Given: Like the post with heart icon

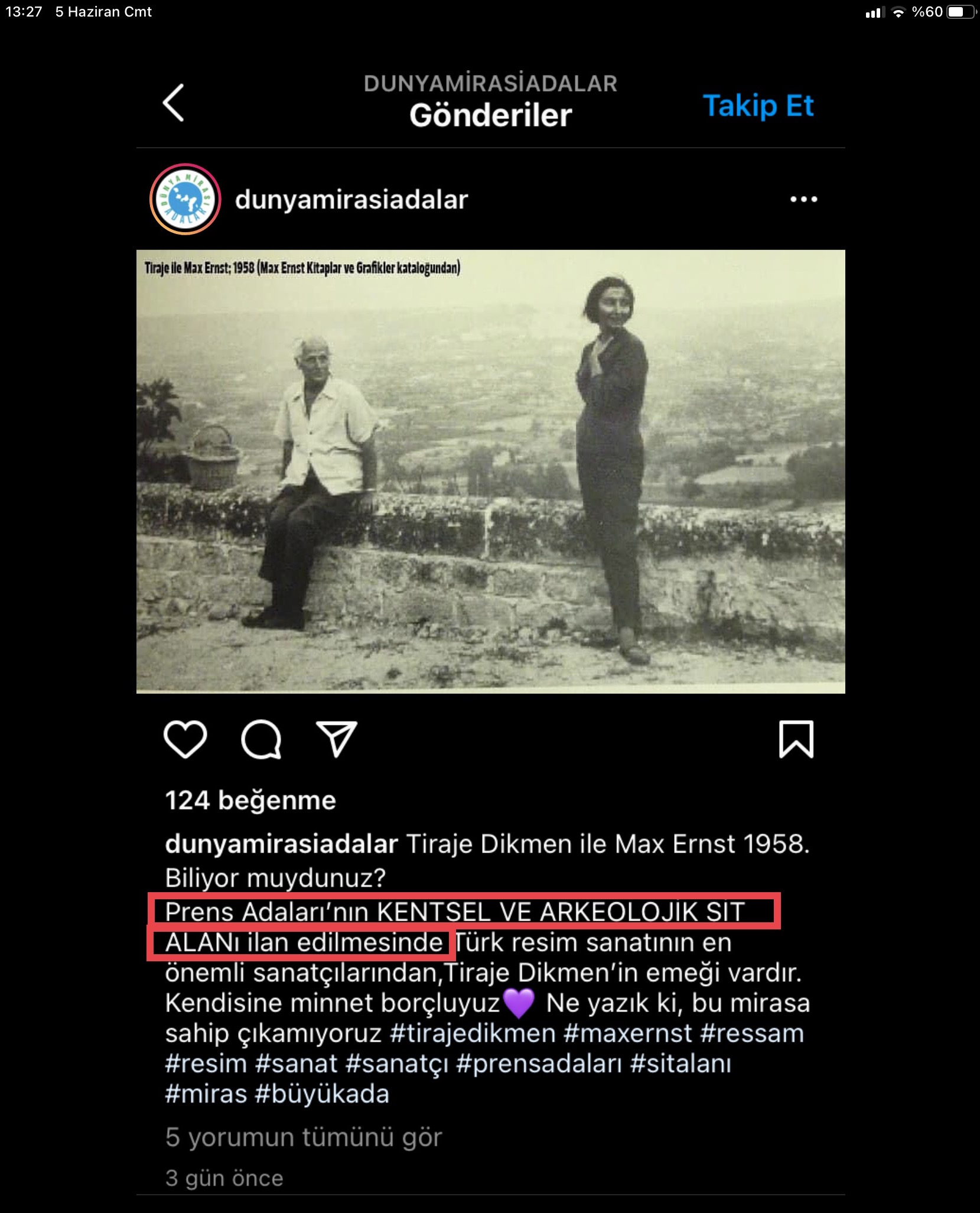Looking at the screenshot, I should pyautogui.click(x=185, y=739).
